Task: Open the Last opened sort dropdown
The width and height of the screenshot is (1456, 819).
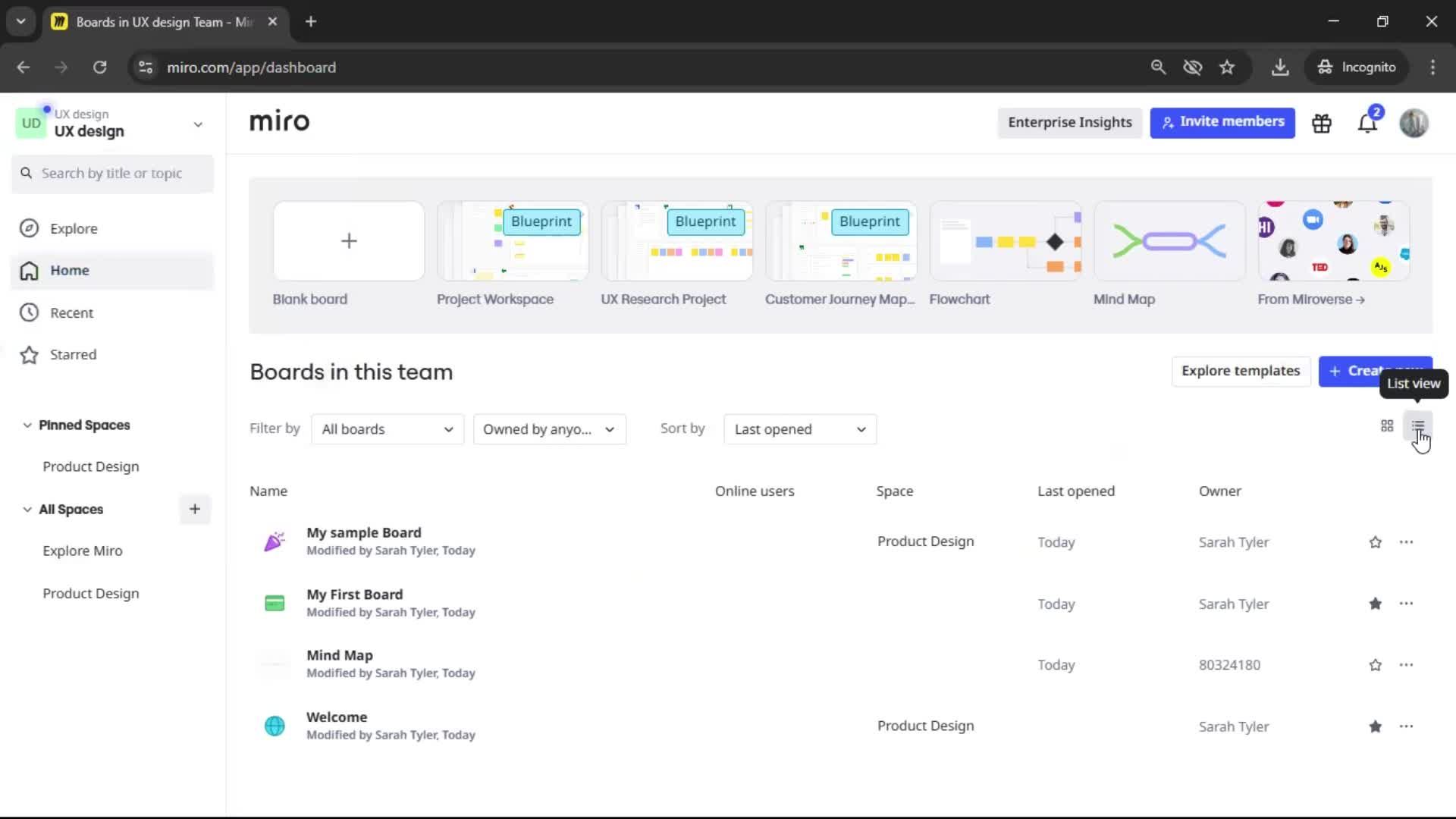Action: [x=800, y=429]
